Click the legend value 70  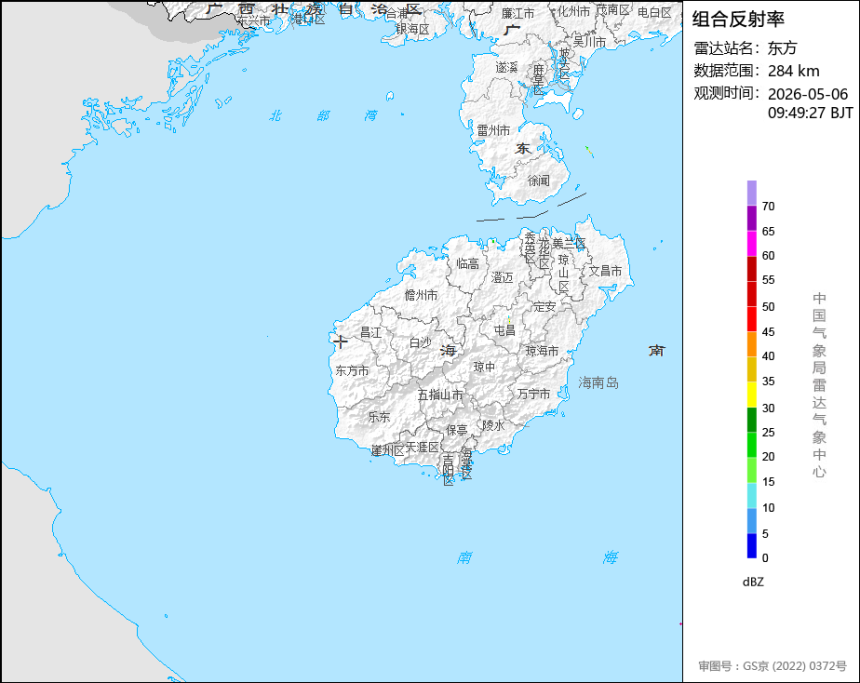[x=768, y=207]
